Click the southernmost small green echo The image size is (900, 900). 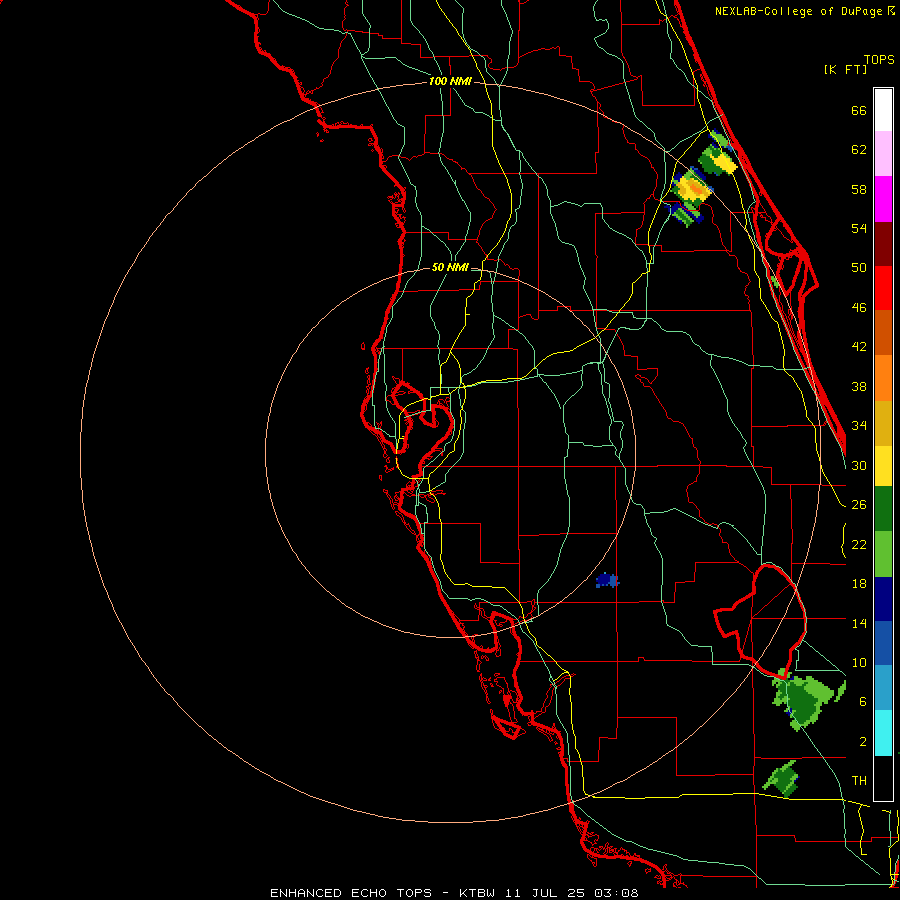[781, 779]
